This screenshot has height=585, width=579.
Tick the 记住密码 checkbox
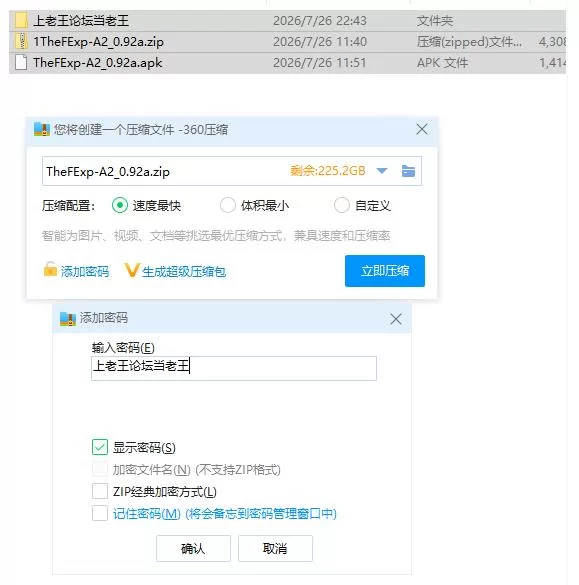click(x=100, y=513)
